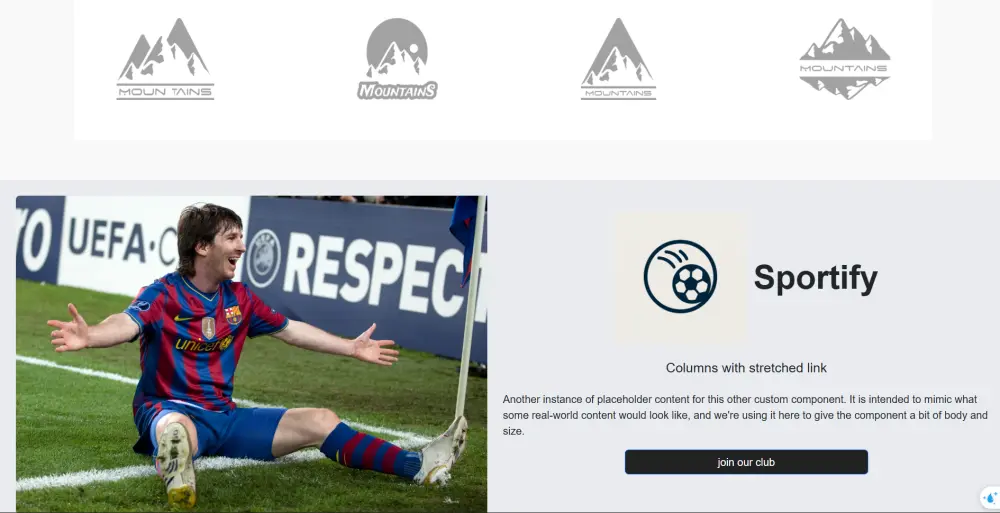
Task: Open the triangular peak Mountains logo
Action: [618, 59]
